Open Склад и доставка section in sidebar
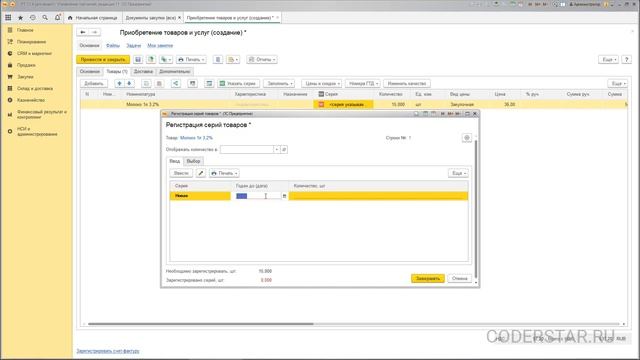This screenshot has height=360, width=640. pos(35,88)
